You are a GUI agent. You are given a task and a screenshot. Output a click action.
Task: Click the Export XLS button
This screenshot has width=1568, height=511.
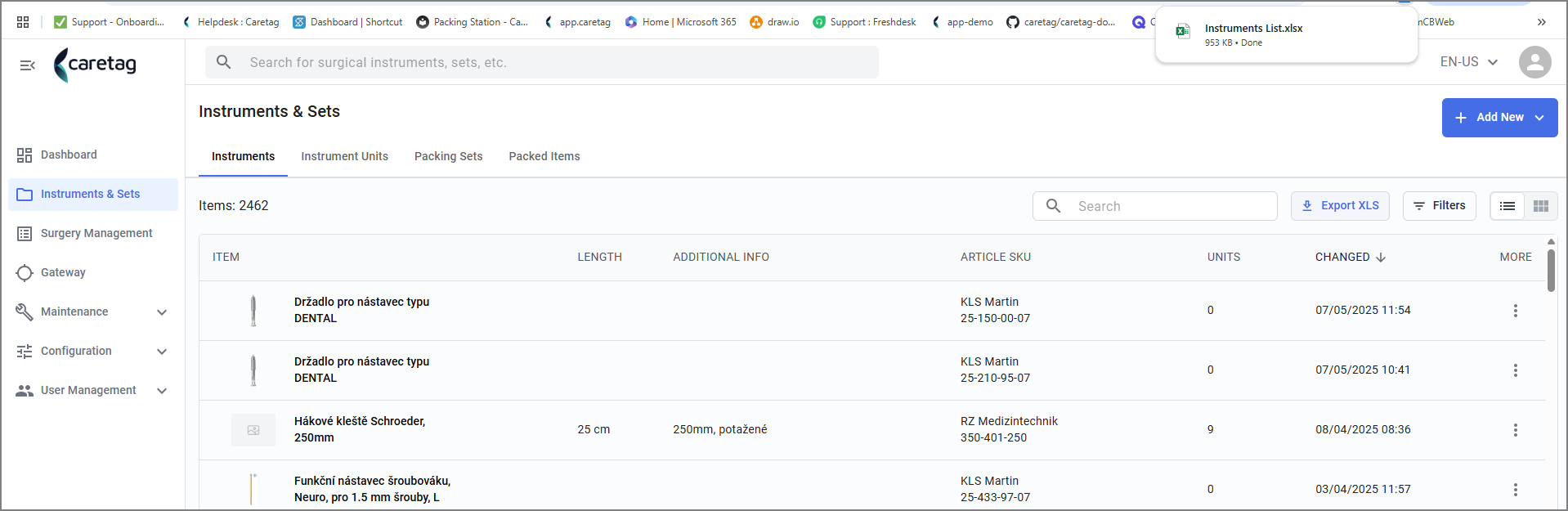click(x=1340, y=206)
